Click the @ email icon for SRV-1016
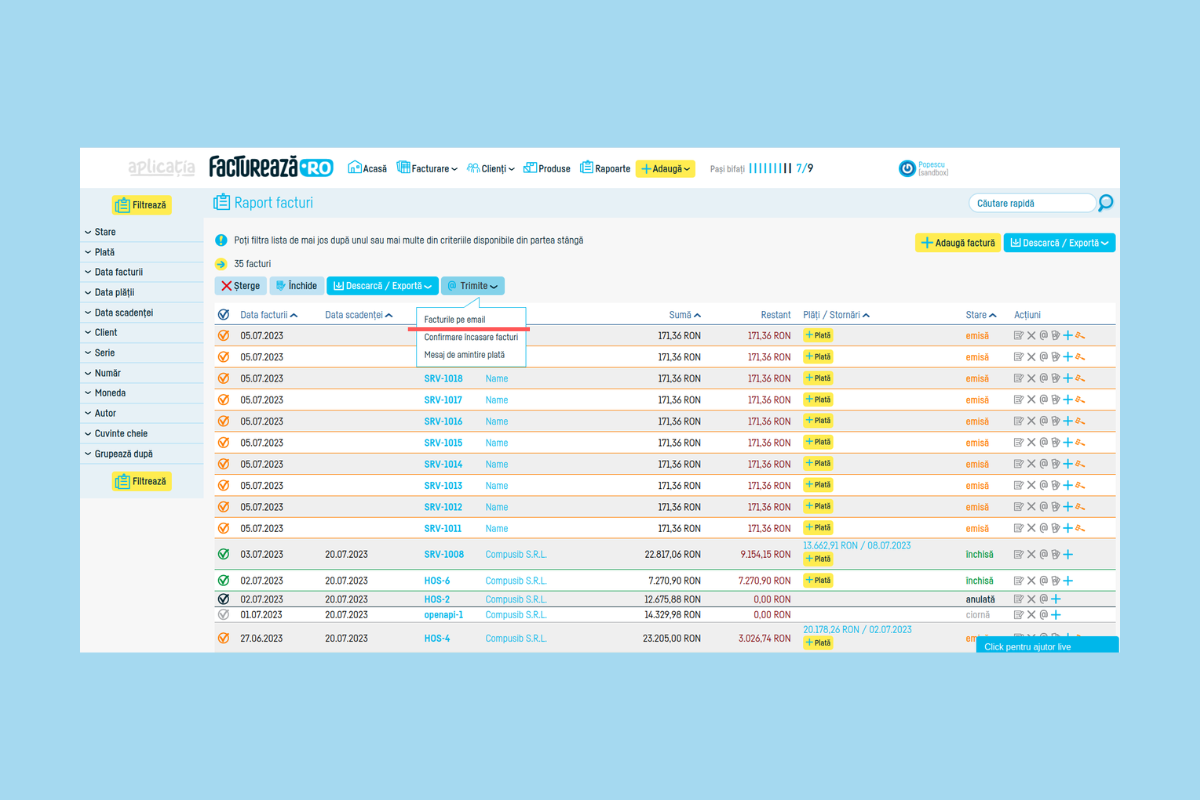Screen dimensions: 1200x800 pos(1043,421)
